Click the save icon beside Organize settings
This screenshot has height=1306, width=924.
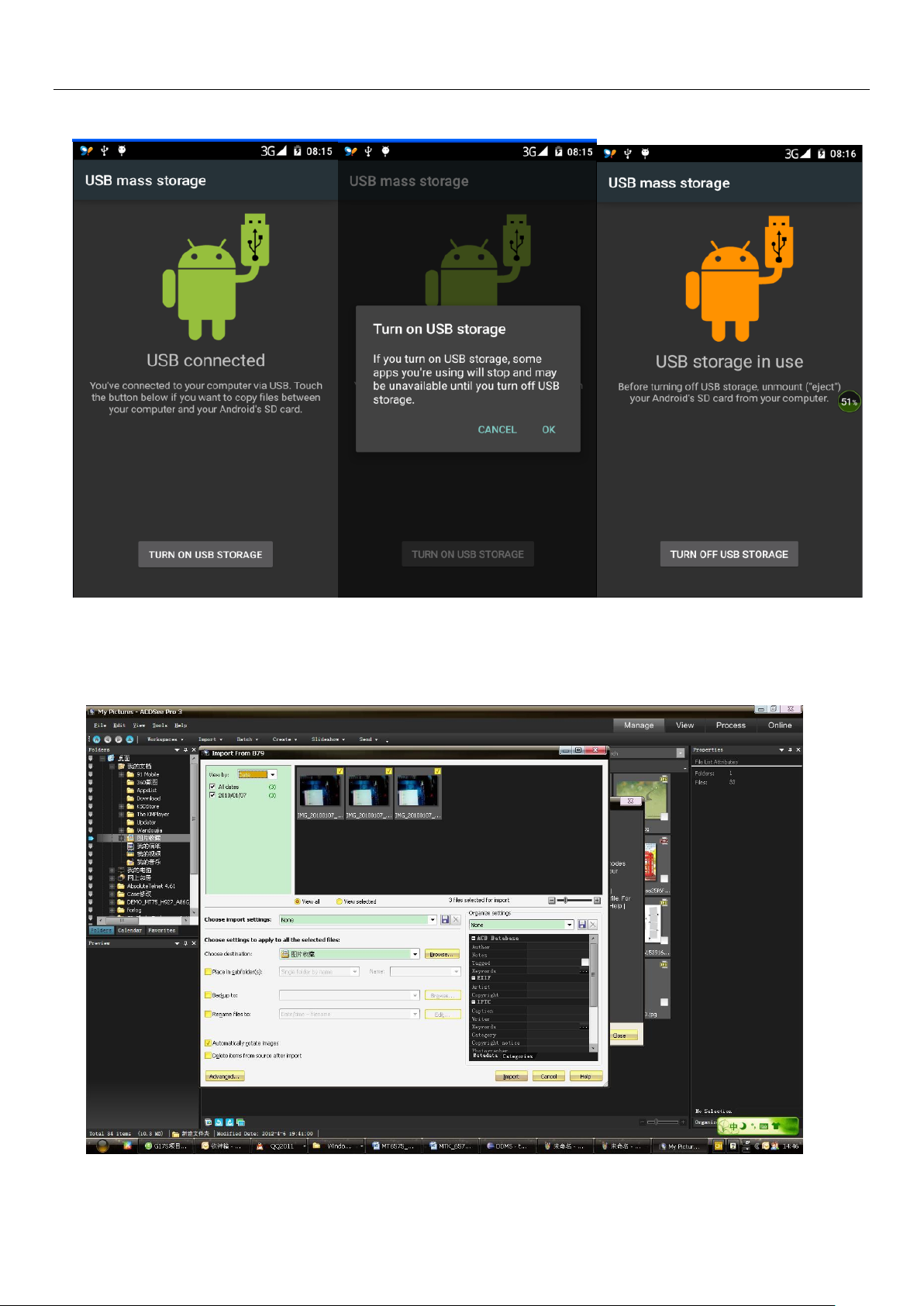(x=582, y=925)
